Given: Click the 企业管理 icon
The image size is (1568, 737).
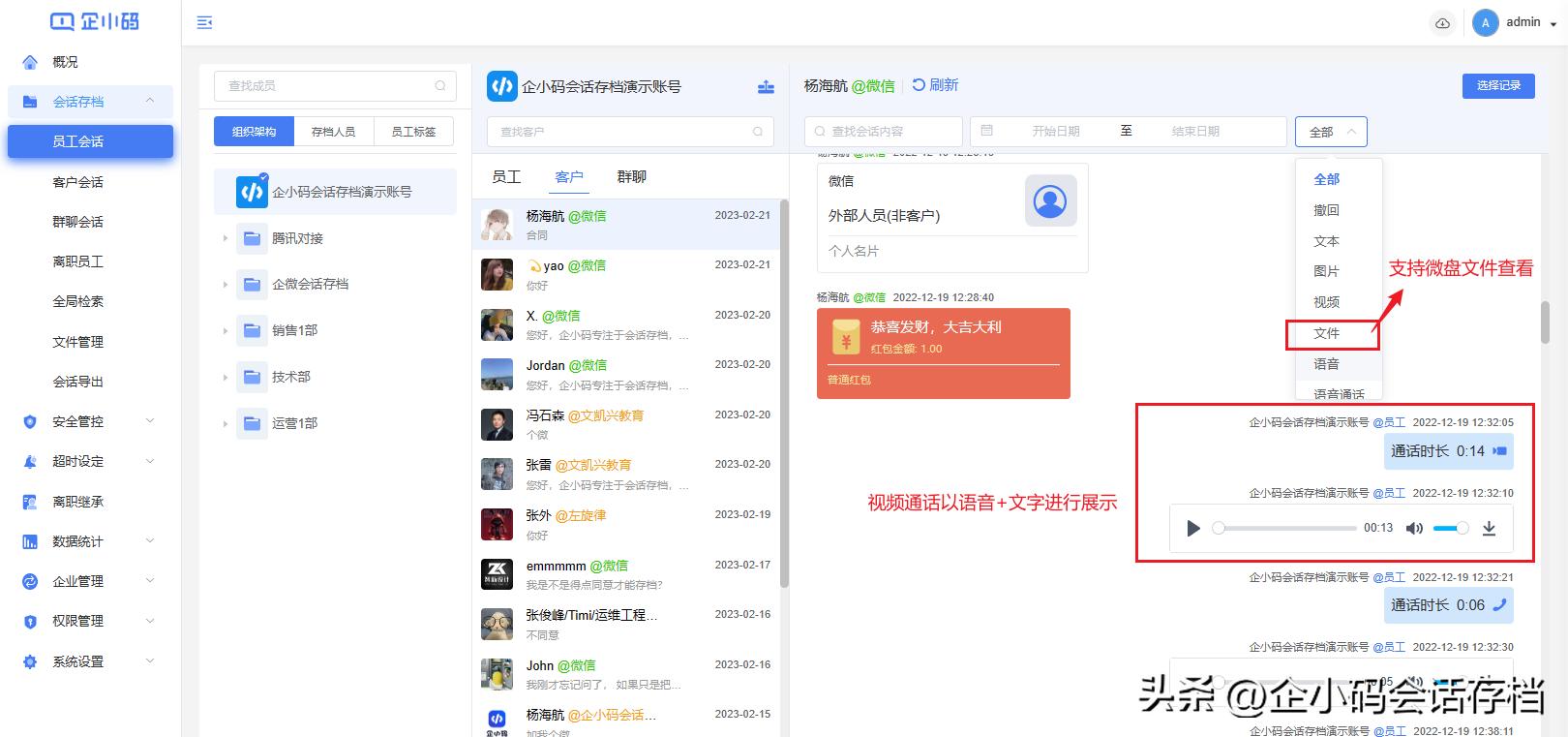Looking at the screenshot, I should point(30,581).
